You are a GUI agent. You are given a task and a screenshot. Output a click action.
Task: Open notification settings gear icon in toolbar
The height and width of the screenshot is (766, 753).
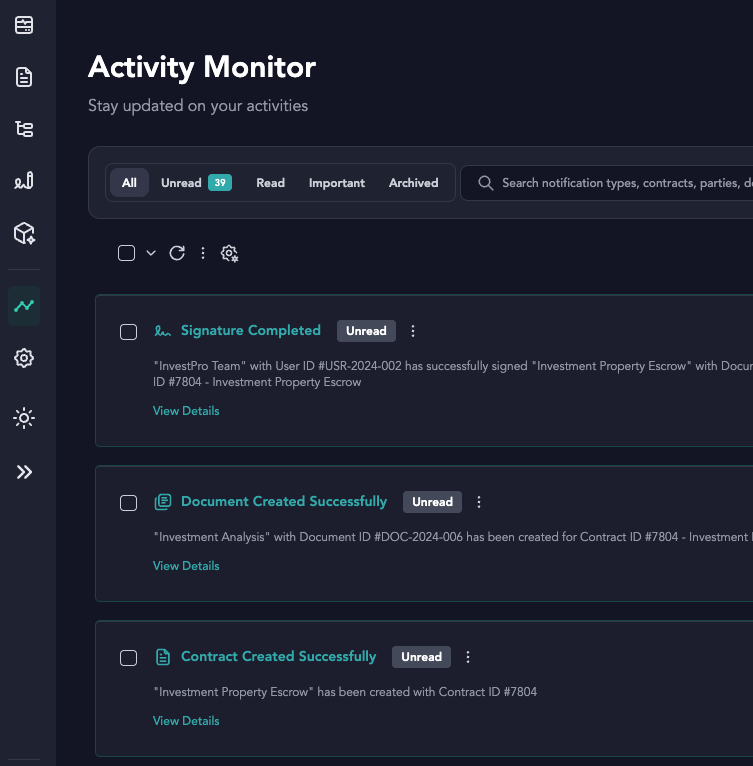(x=229, y=254)
